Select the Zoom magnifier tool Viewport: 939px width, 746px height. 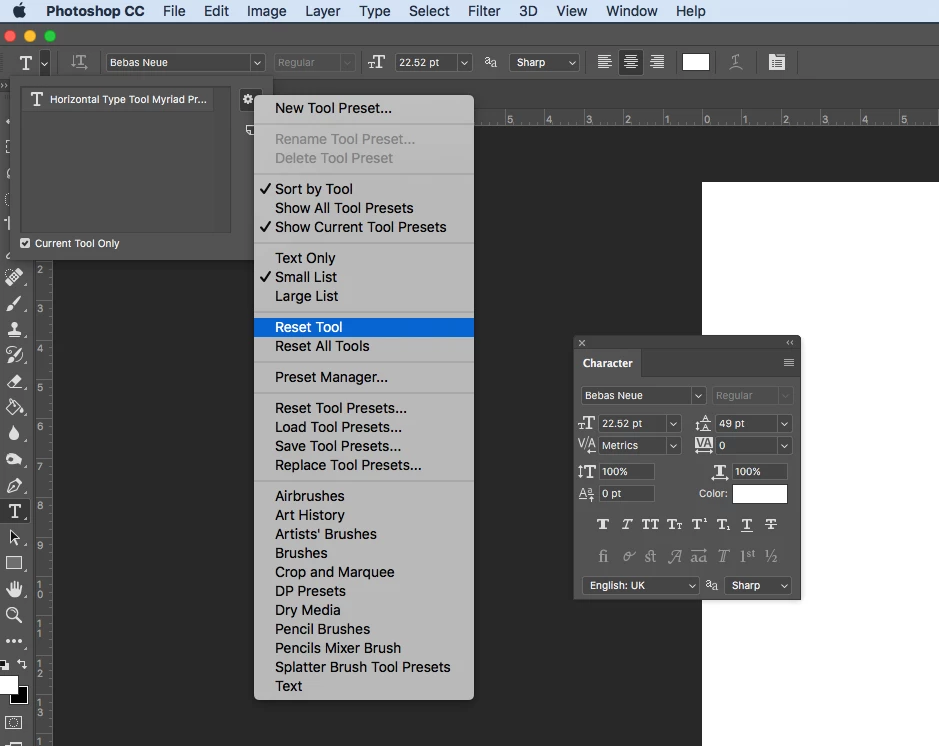[14, 615]
